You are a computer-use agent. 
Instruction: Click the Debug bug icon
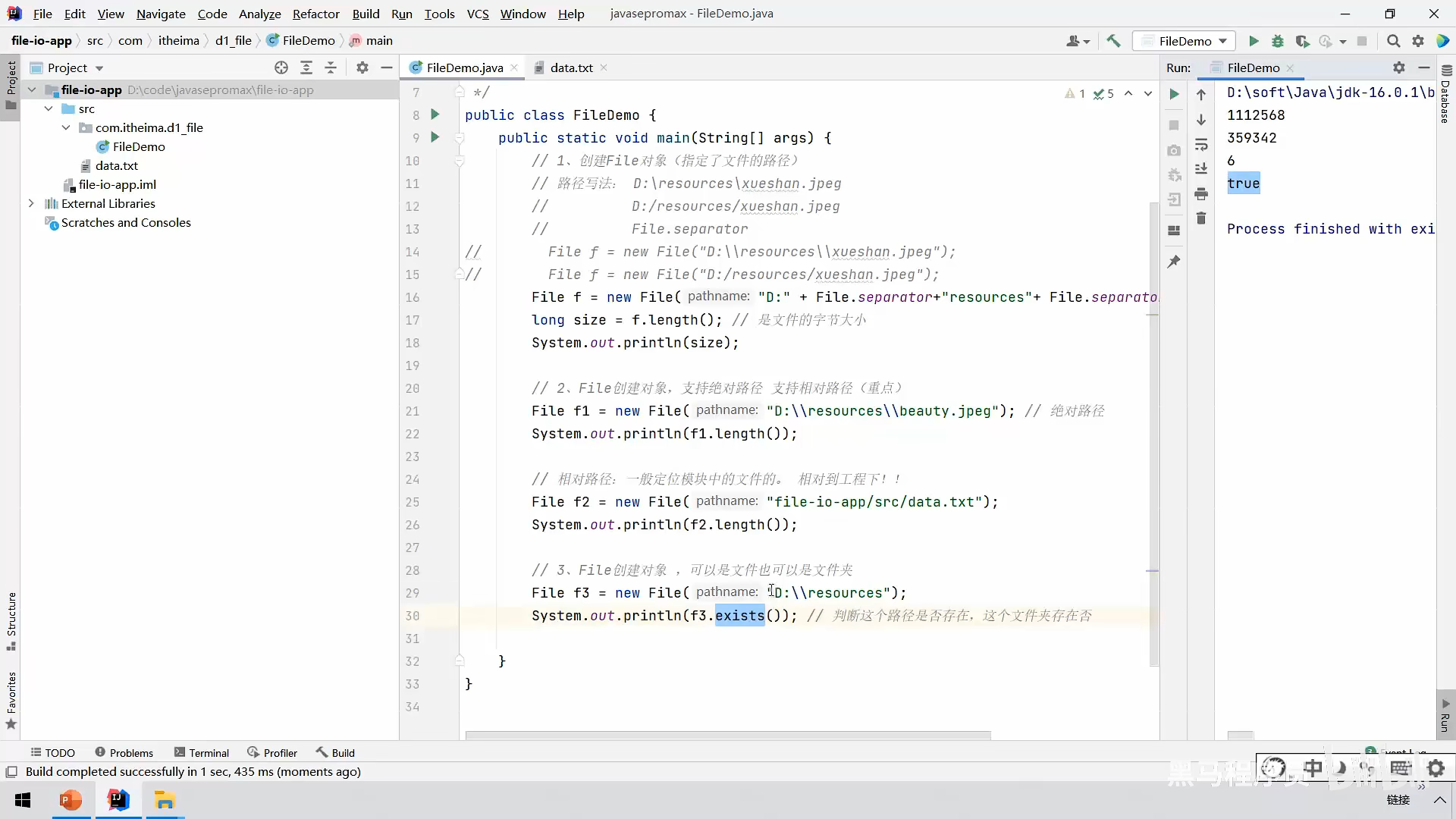pyautogui.click(x=1278, y=41)
